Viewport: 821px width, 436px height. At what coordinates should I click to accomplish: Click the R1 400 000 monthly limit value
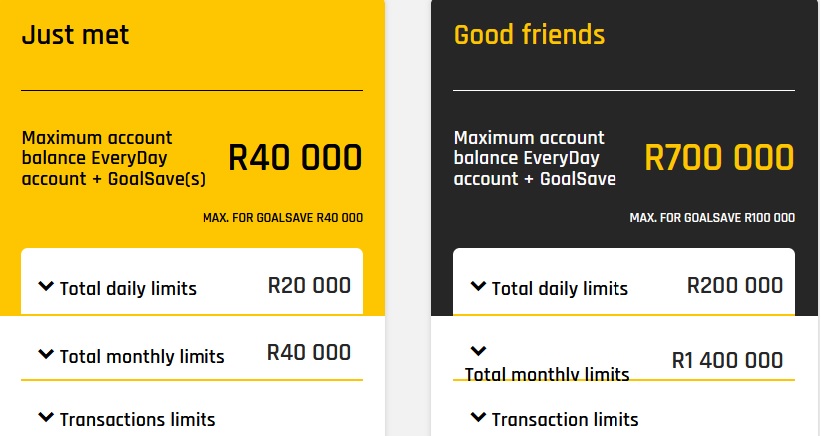pyautogui.click(x=727, y=360)
